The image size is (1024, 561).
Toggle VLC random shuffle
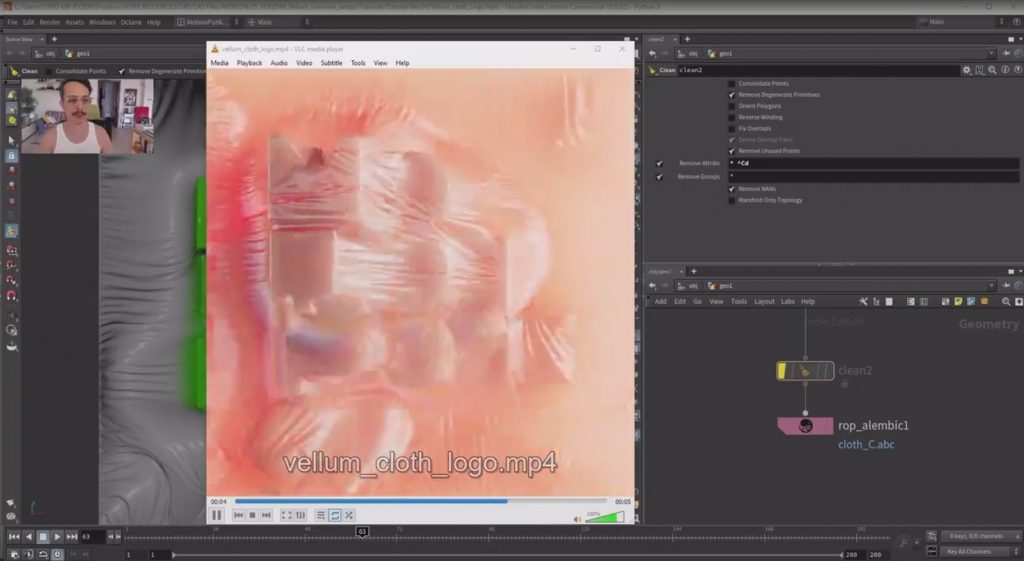(349, 515)
